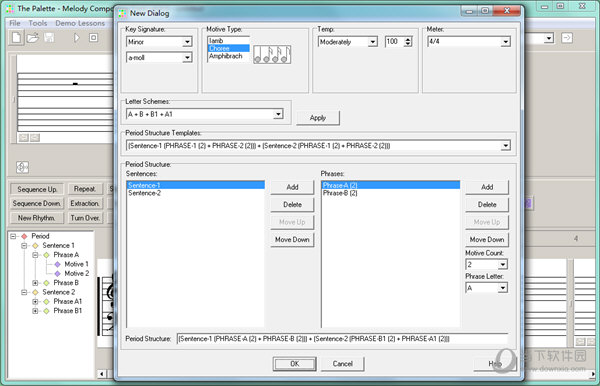This screenshot has height=386, width=600.
Task: Click the Chori motive notes picture
Action: pyautogui.click(x=272, y=54)
